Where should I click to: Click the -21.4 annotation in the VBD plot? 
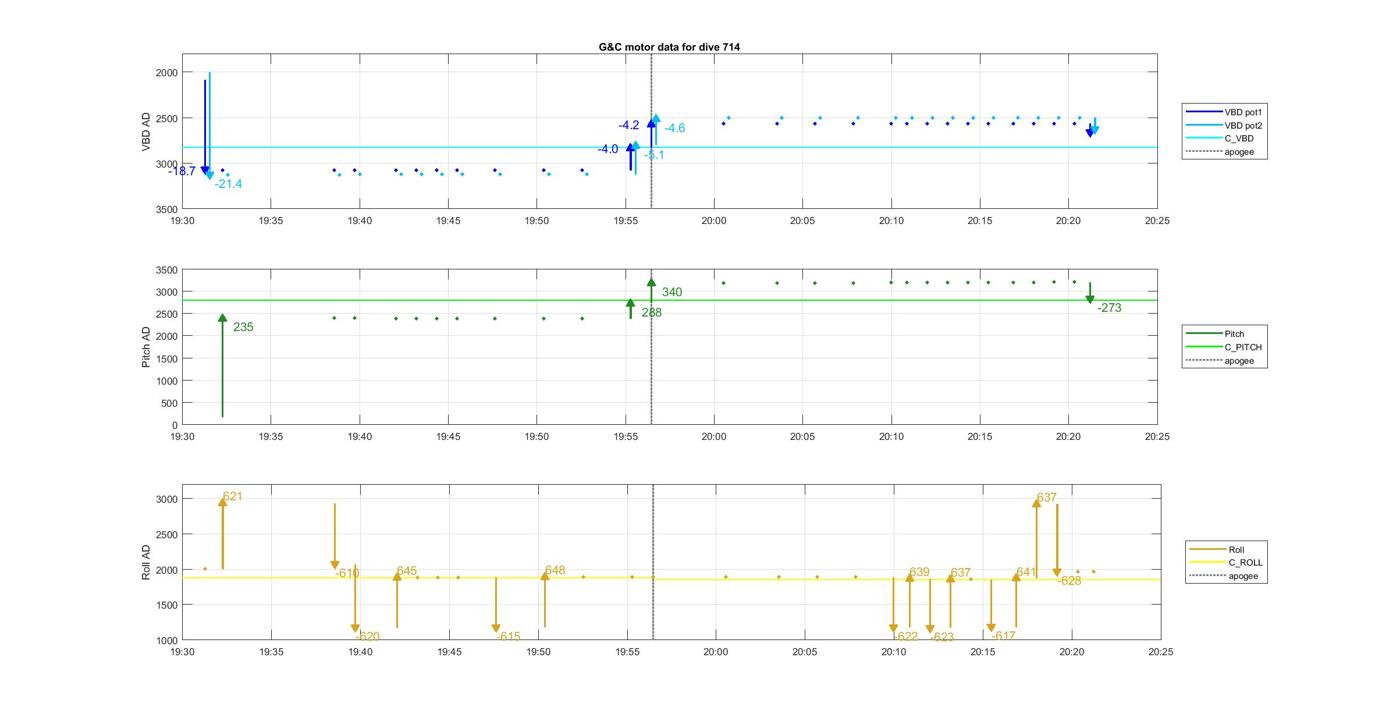pos(228,184)
